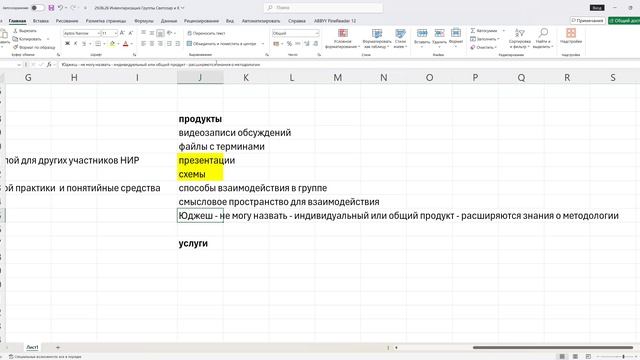Activate Формат по образцу painter
Image resolution: width=640 pixels, height=360 pixels.
pyautogui.click(x=34, y=47)
